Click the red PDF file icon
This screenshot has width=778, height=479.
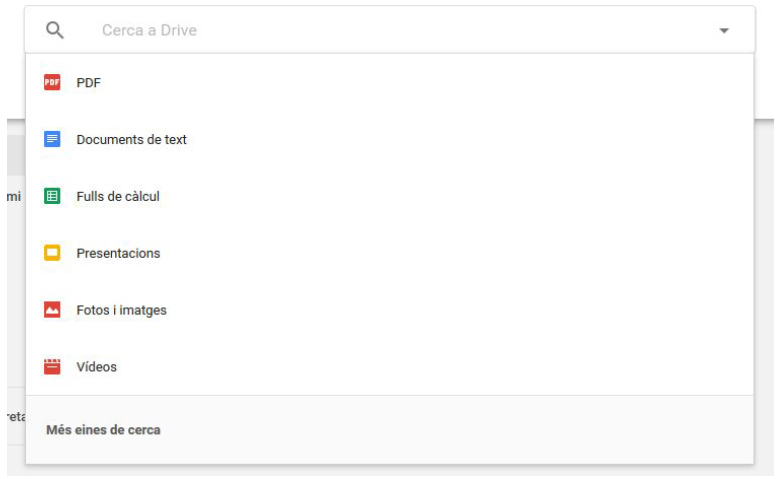coord(52,83)
